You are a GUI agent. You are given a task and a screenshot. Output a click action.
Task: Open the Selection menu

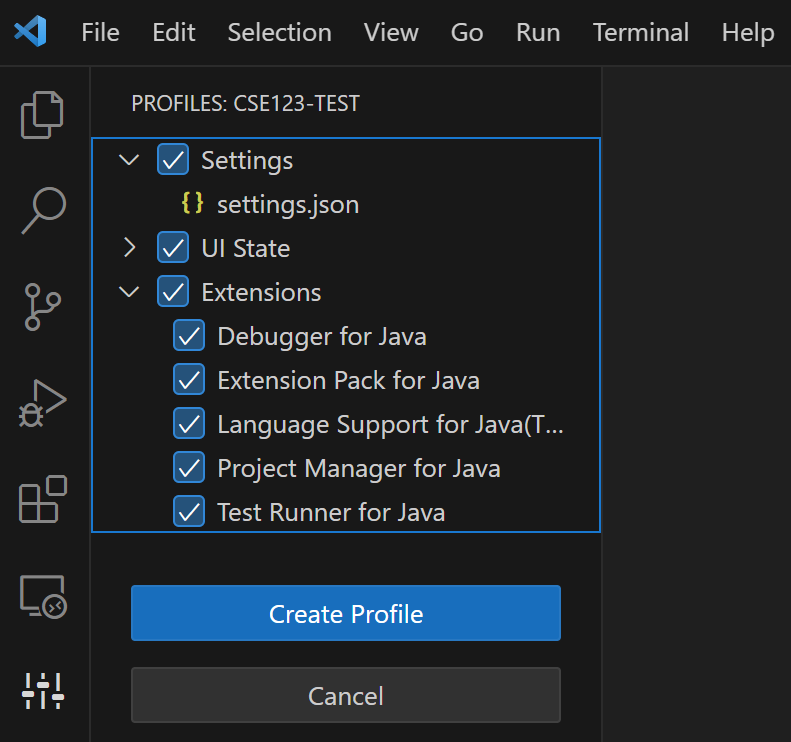coord(279,32)
